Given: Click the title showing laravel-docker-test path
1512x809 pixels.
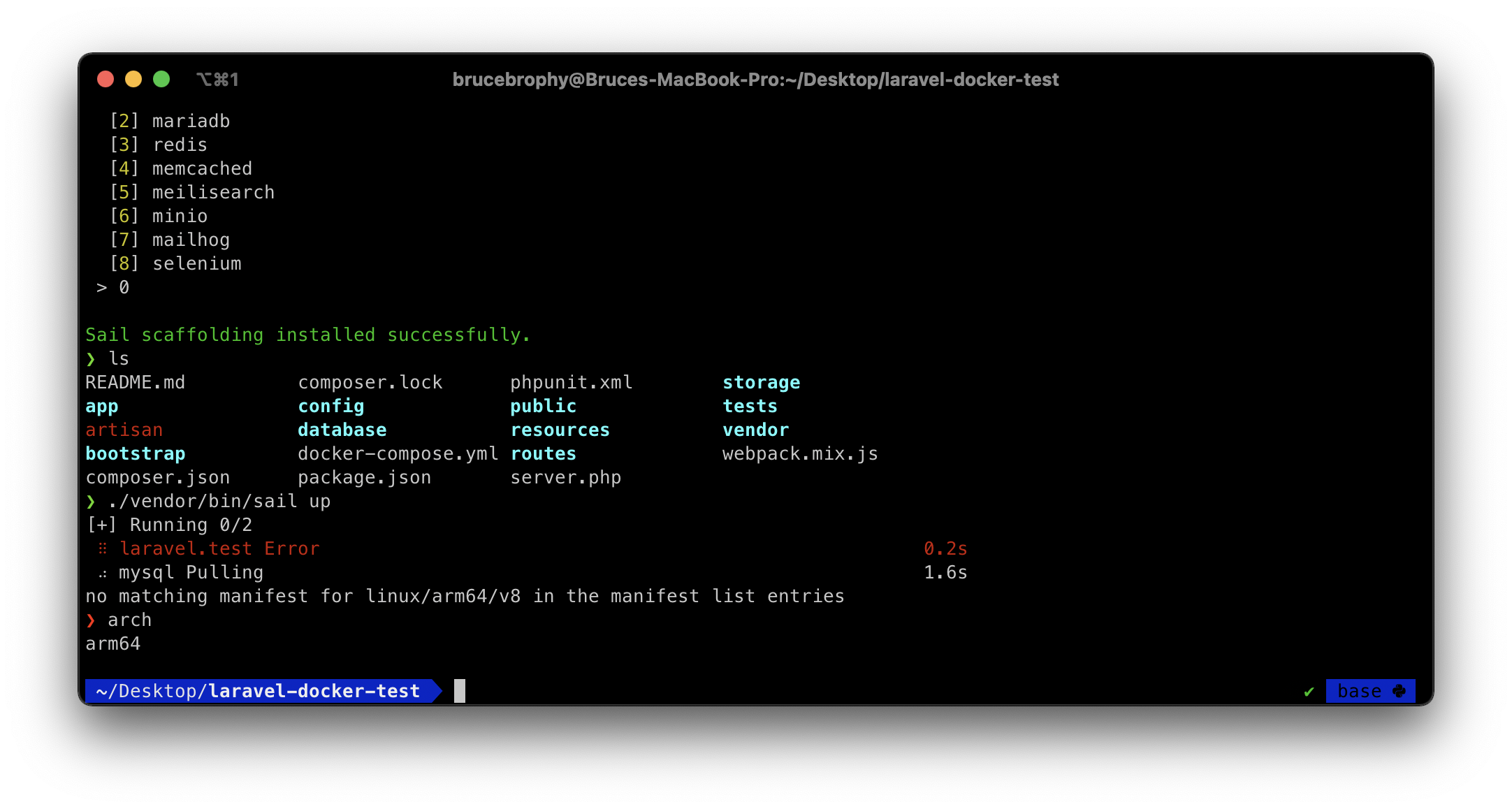Looking at the screenshot, I should (756, 80).
